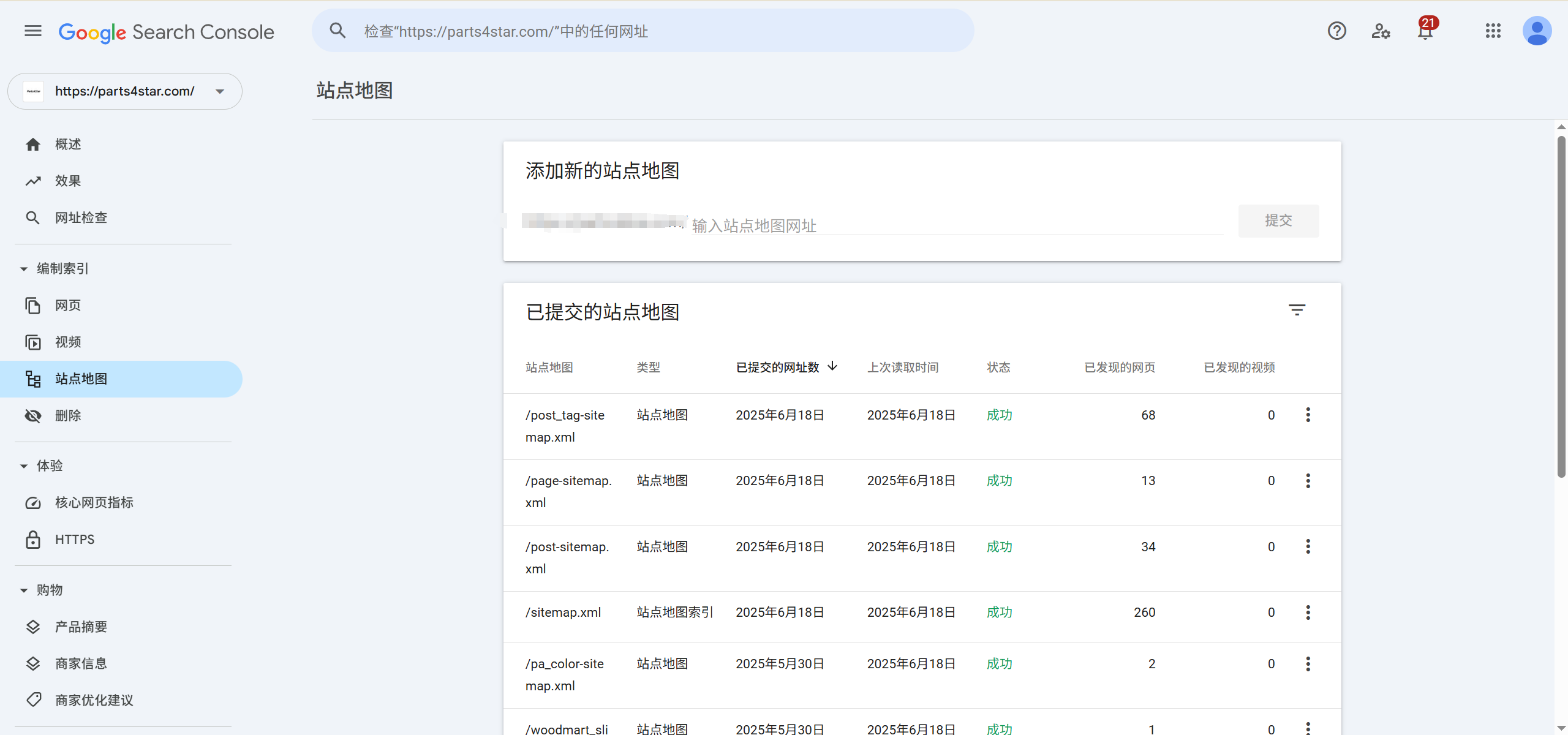Screen dimensions: 1568x735
Task: Open the filter icon on submitted sitemaps
Action: tap(1298, 310)
